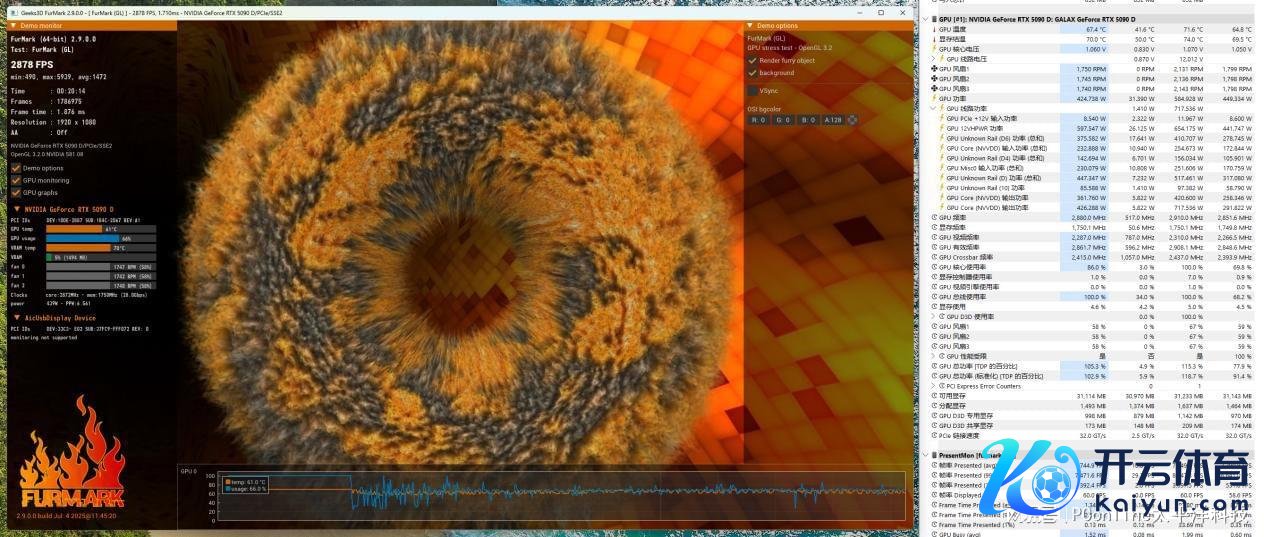Viewport: 1264px width, 537px height.
Task: Uncheck Render furry object option
Action: click(753, 60)
